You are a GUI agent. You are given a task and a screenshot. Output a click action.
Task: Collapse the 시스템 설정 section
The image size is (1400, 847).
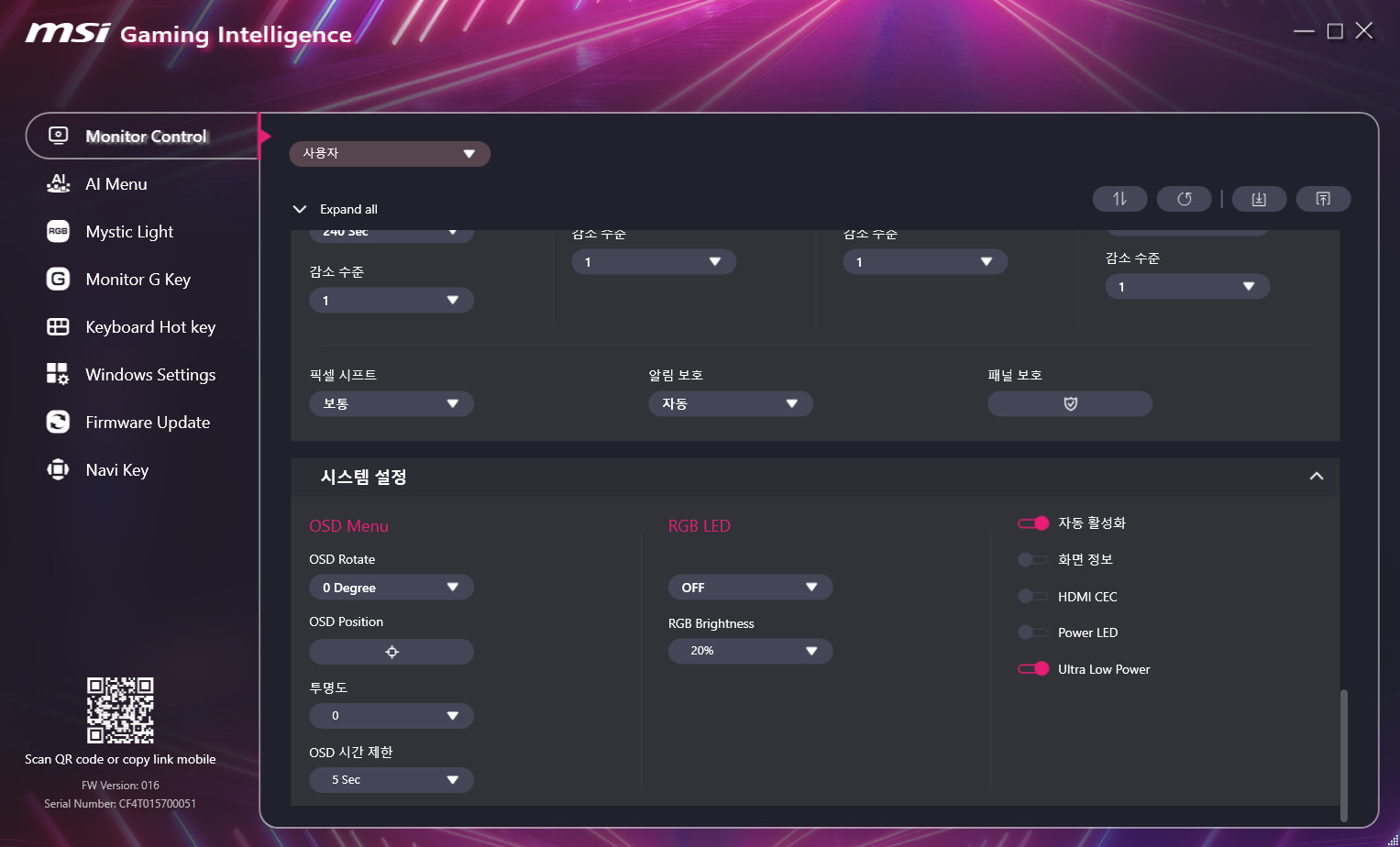pyautogui.click(x=1316, y=477)
